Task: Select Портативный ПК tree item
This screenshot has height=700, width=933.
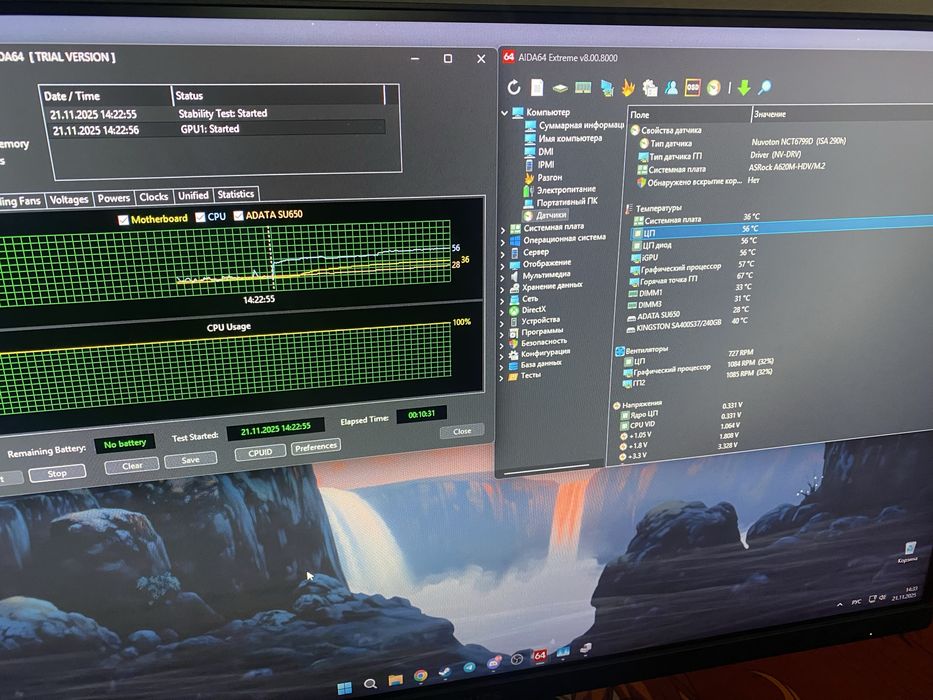Action: coord(567,202)
